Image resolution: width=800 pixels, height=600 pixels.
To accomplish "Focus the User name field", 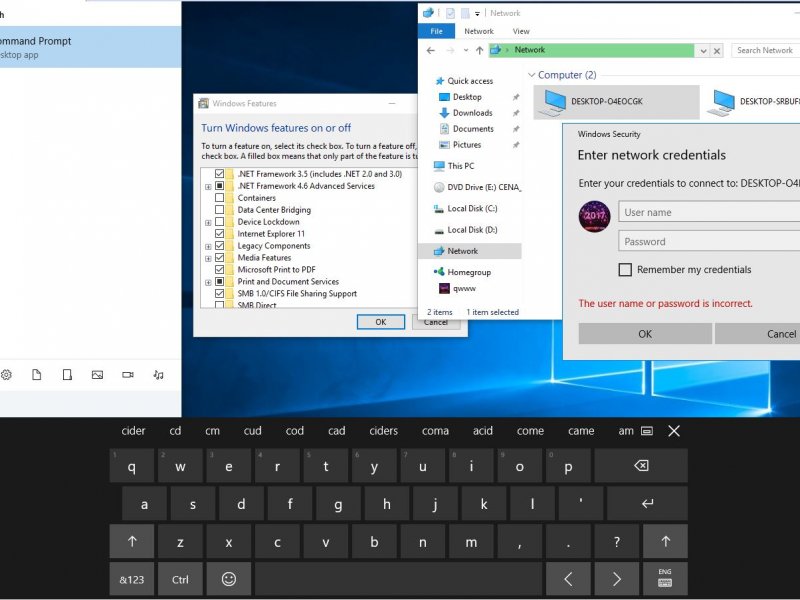I will [x=709, y=212].
